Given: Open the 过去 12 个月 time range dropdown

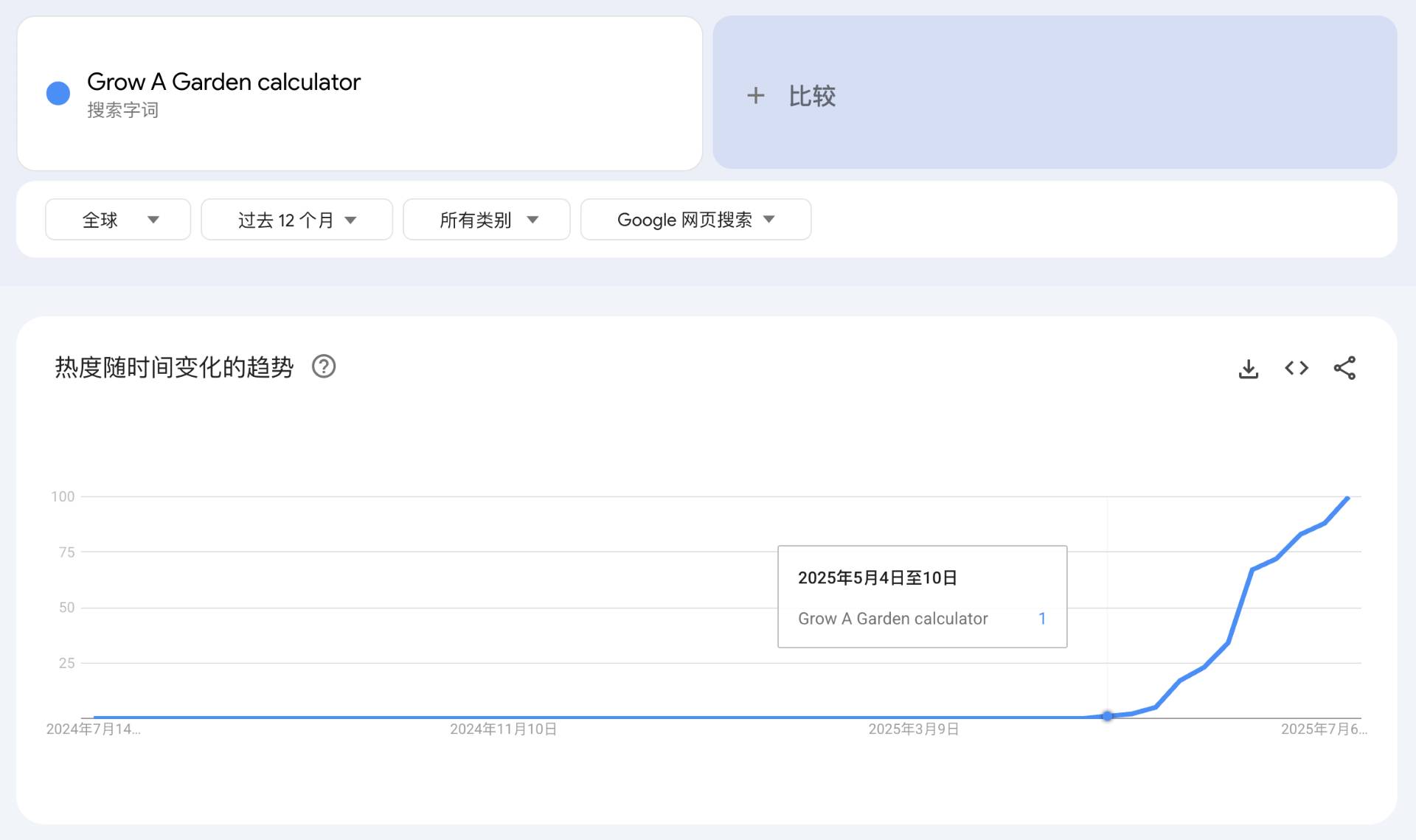Looking at the screenshot, I should pos(296,219).
